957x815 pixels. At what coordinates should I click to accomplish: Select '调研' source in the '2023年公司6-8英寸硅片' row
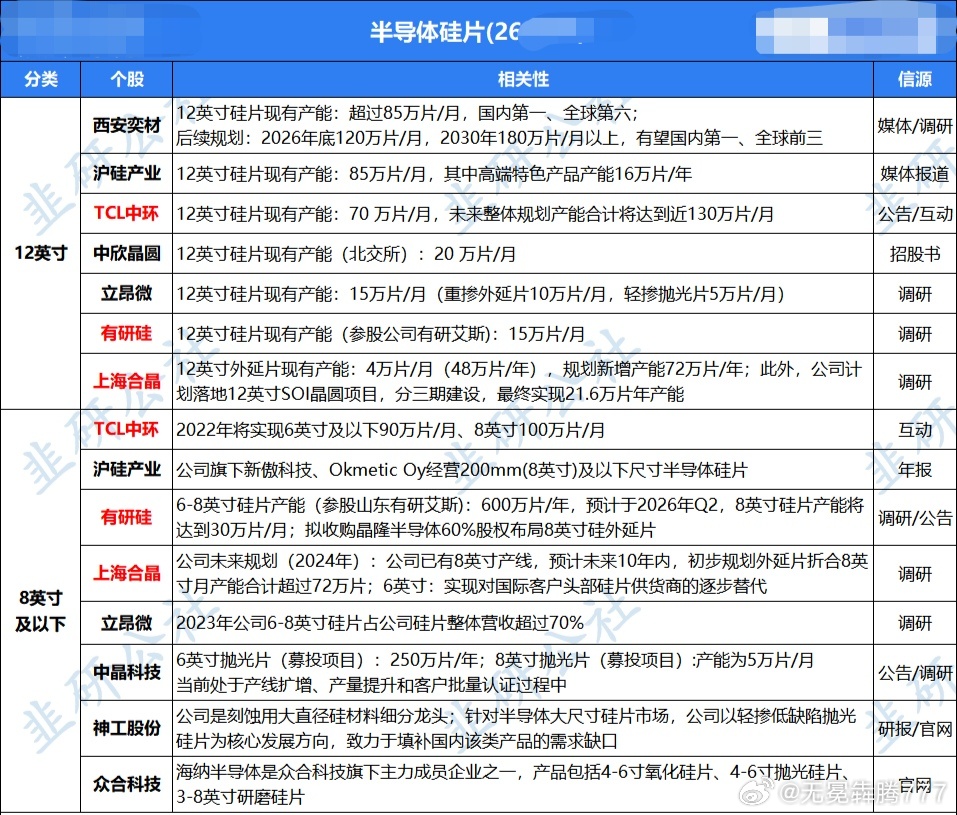pos(914,623)
